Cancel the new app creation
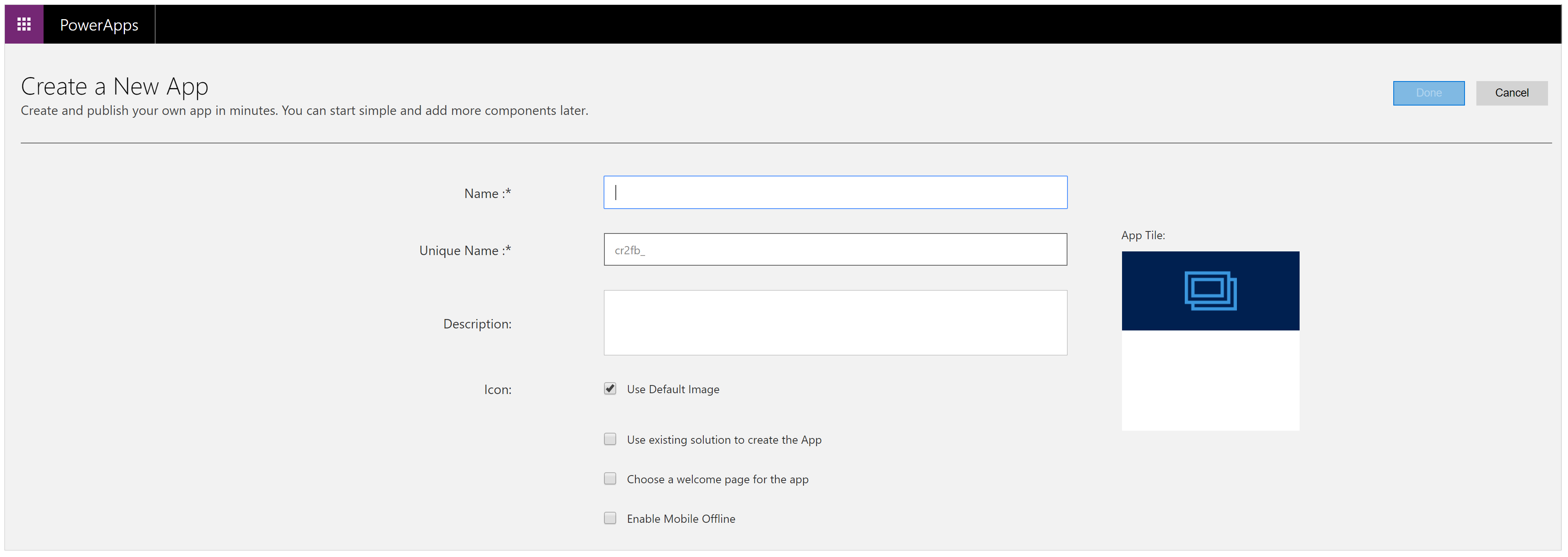The image size is (1568, 557). pyautogui.click(x=1511, y=93)
